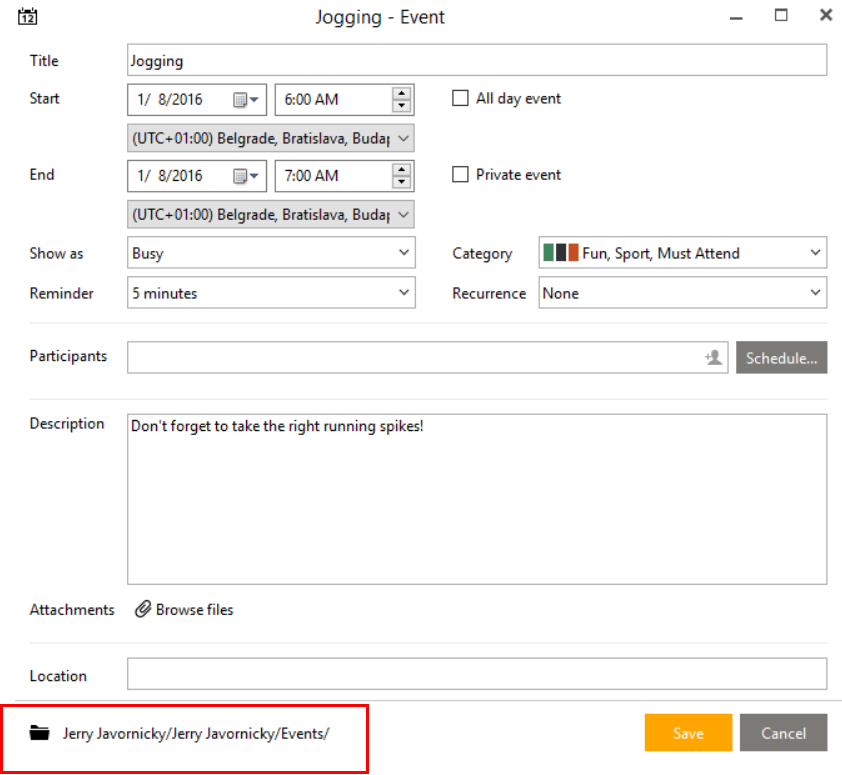This screenshot has width=842, height=775.
Task: Click the Cancel button
Action: coord(784,732)
